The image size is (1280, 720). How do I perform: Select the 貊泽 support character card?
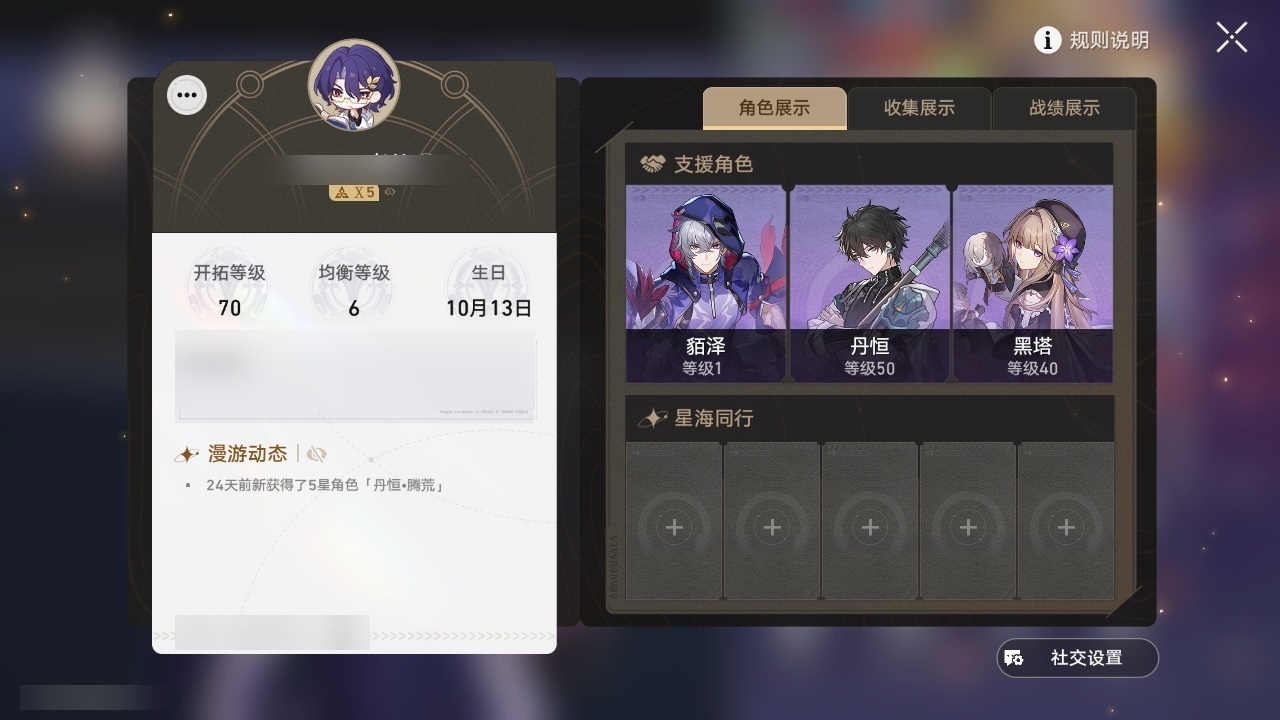pyautogui.click(x=706, y=284)
